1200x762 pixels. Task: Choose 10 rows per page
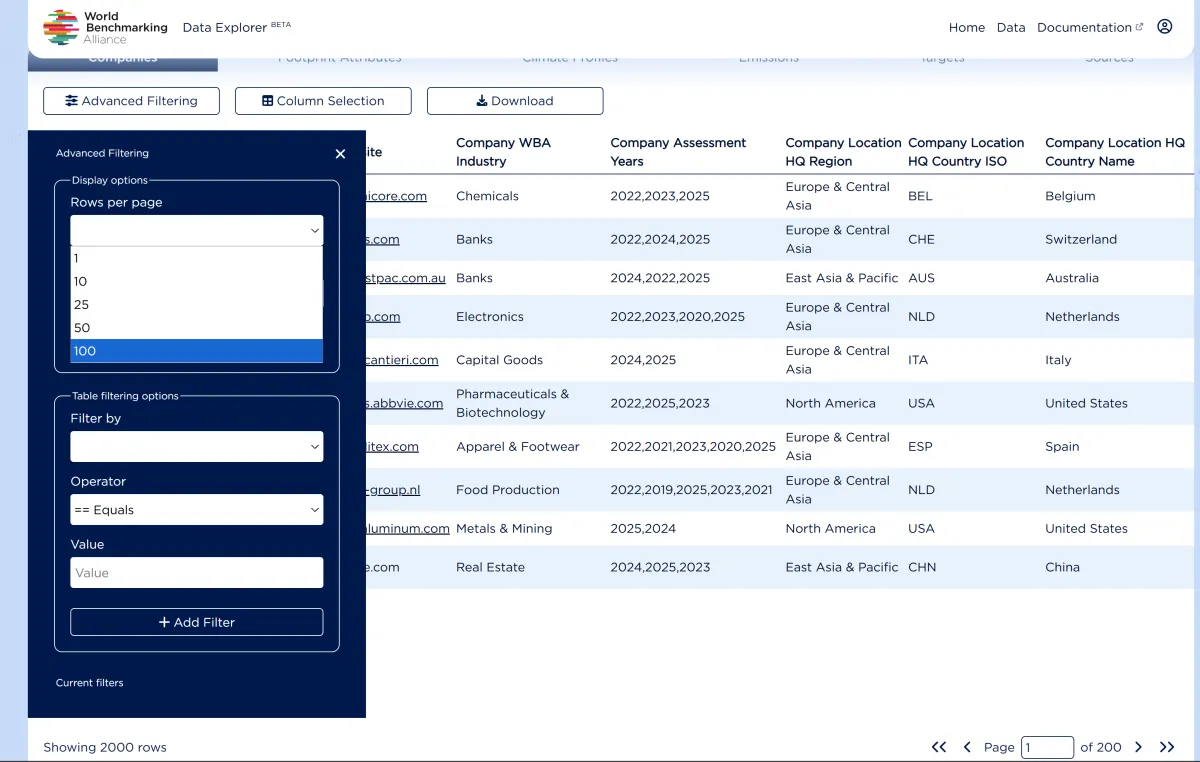197,281
